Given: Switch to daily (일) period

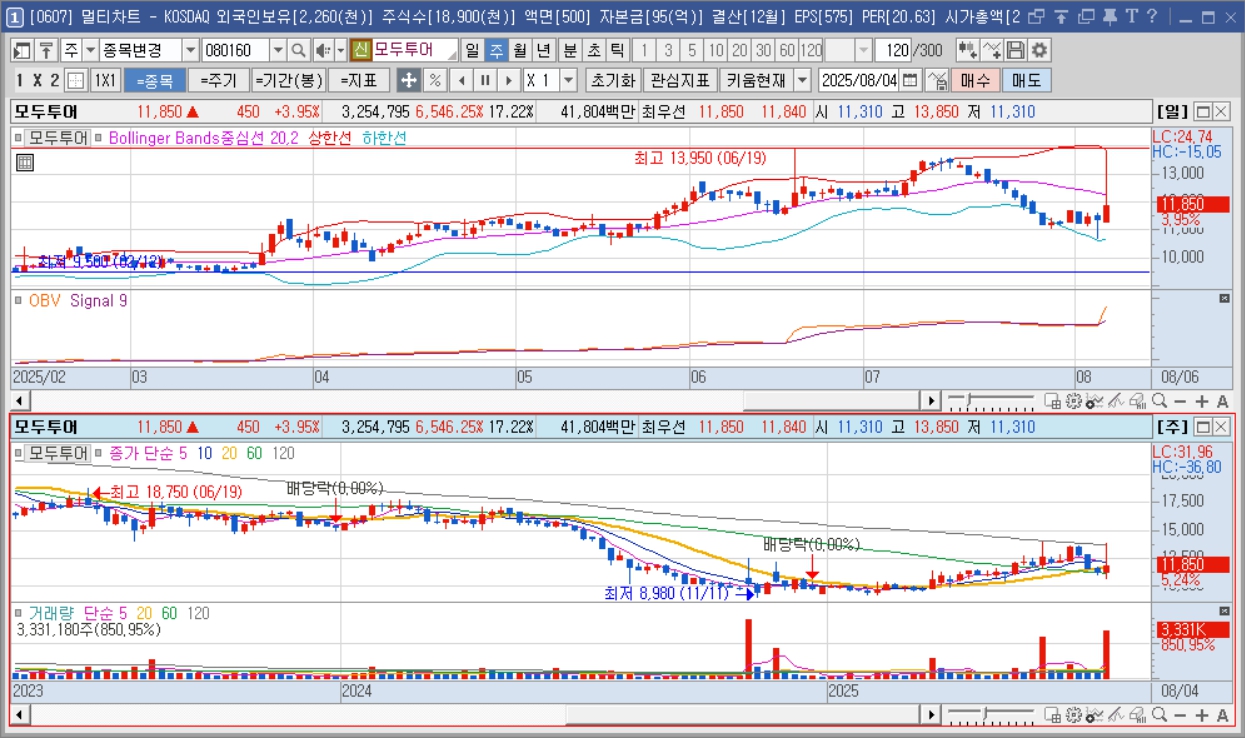Looking at the screenshot, I should point(472,50).
